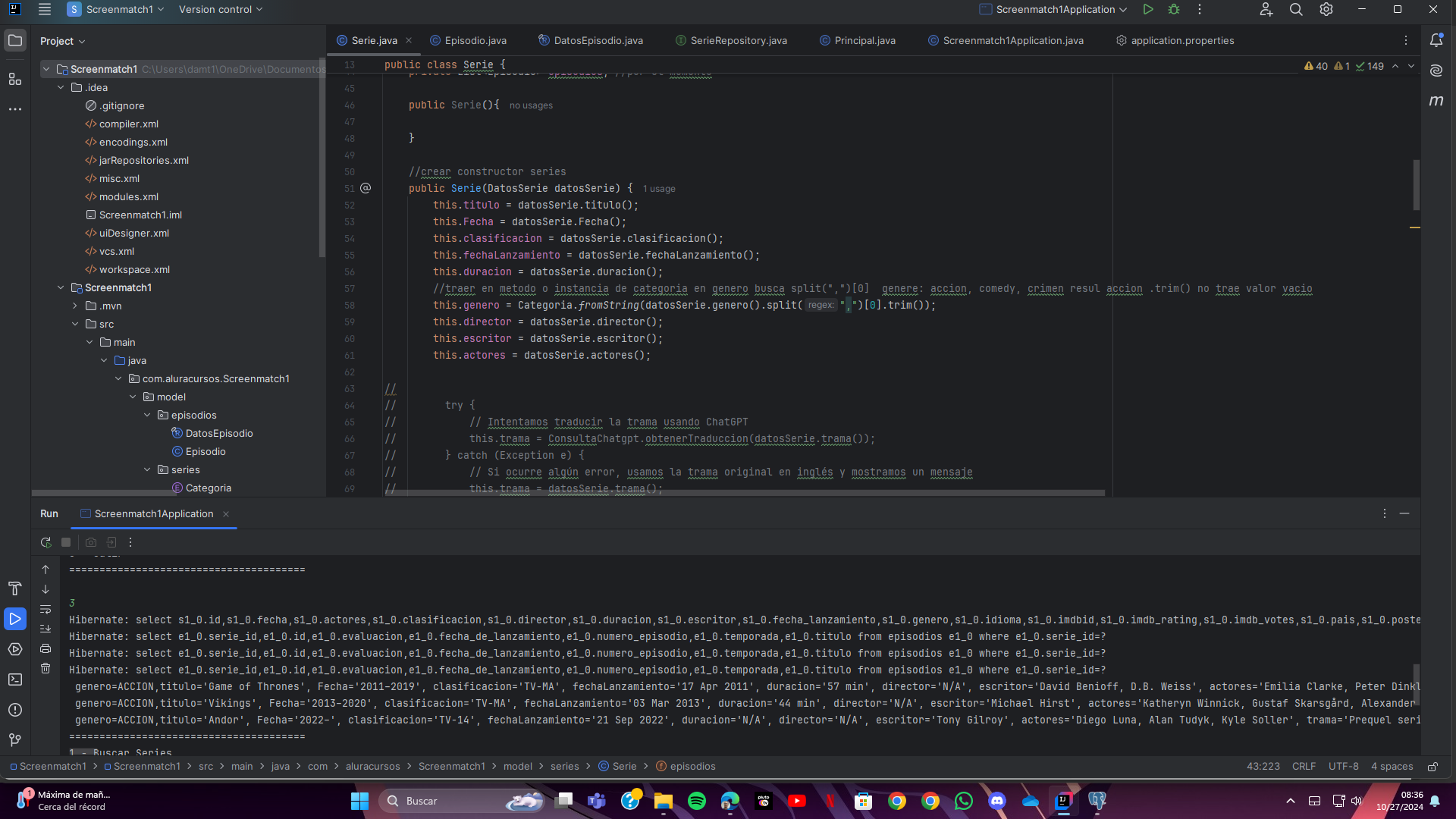Open the run configuration dropdown
Screen dimensions: 1456x819
1053,9
